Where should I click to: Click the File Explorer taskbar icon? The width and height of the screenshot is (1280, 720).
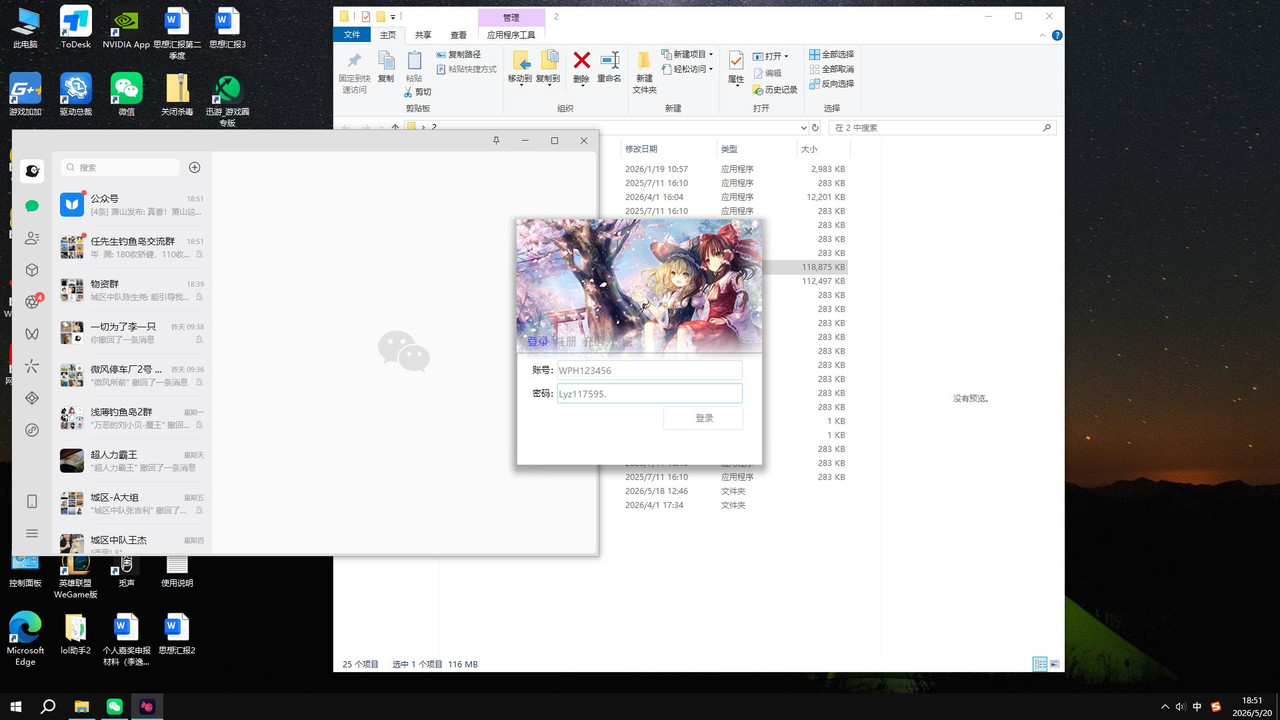(x=81, y=706)
